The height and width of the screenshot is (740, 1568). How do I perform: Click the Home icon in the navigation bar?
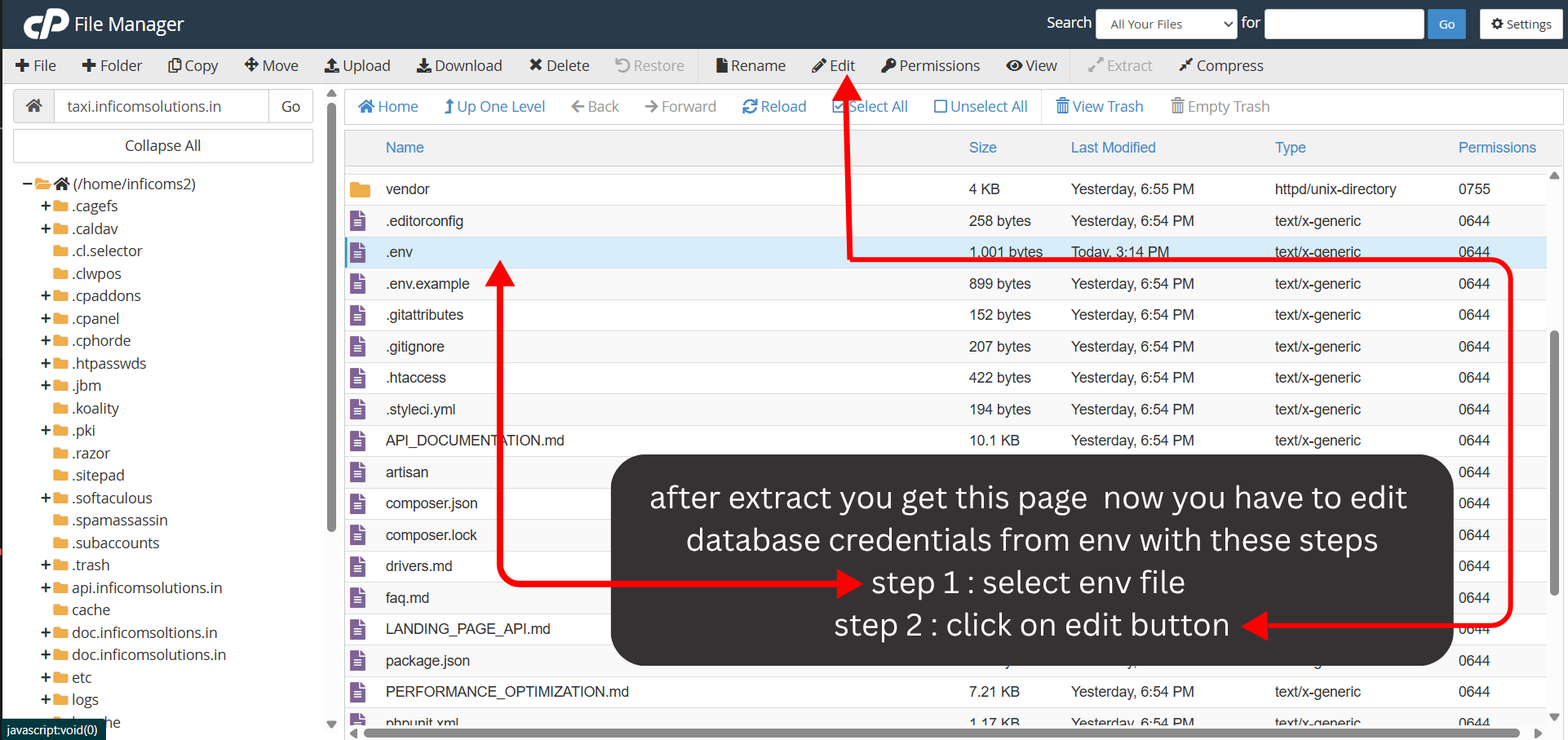388,106
